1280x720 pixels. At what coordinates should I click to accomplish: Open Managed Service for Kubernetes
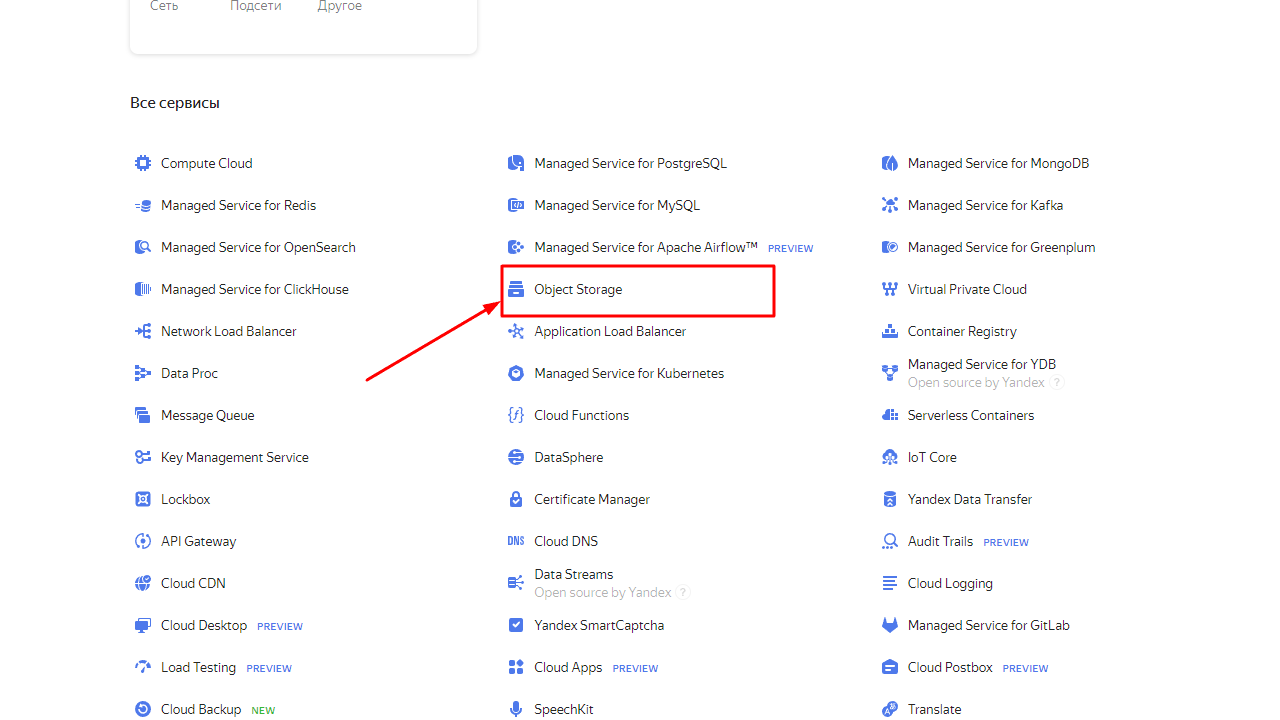(x=629, y=373)
